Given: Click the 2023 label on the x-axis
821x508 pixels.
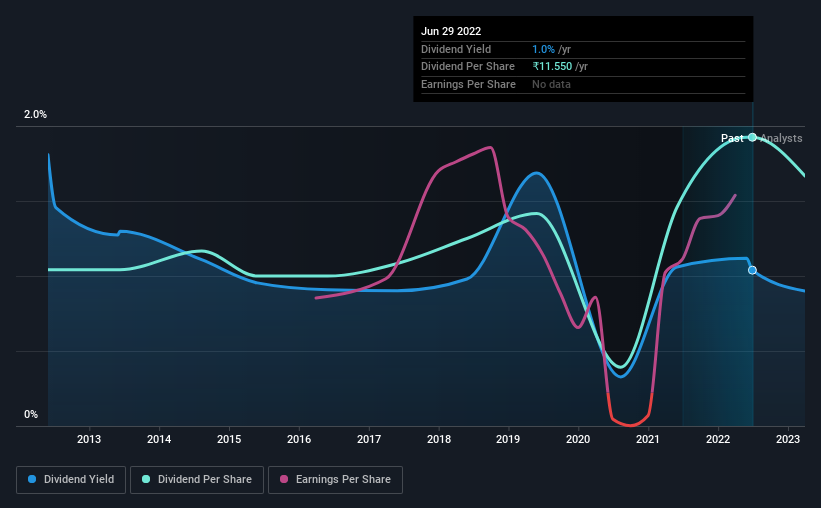Looking at the screenshot, I should [788, 439].
